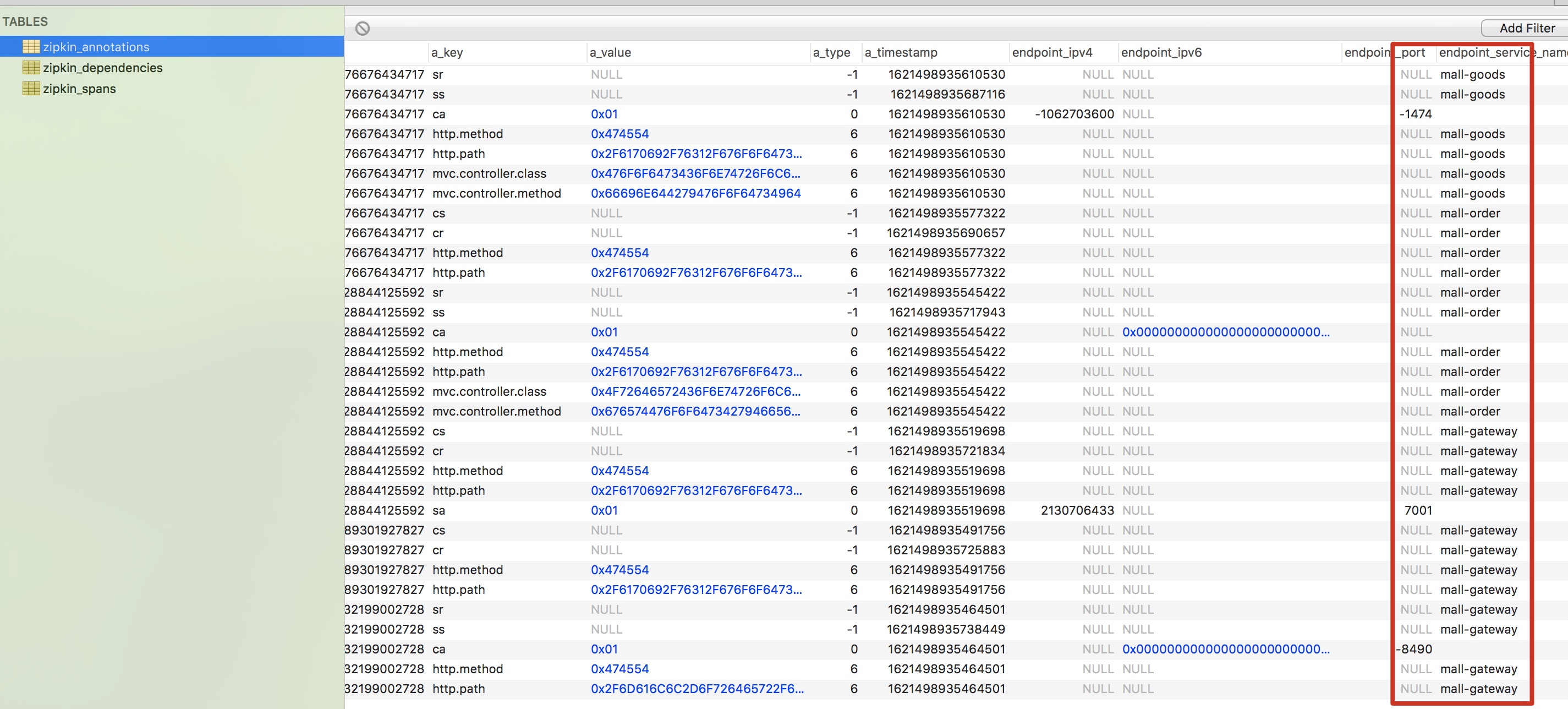The image size is (1568, 709).
Task: Select the endpoint_port value -8490
Action: click(x=1414, y=650)
